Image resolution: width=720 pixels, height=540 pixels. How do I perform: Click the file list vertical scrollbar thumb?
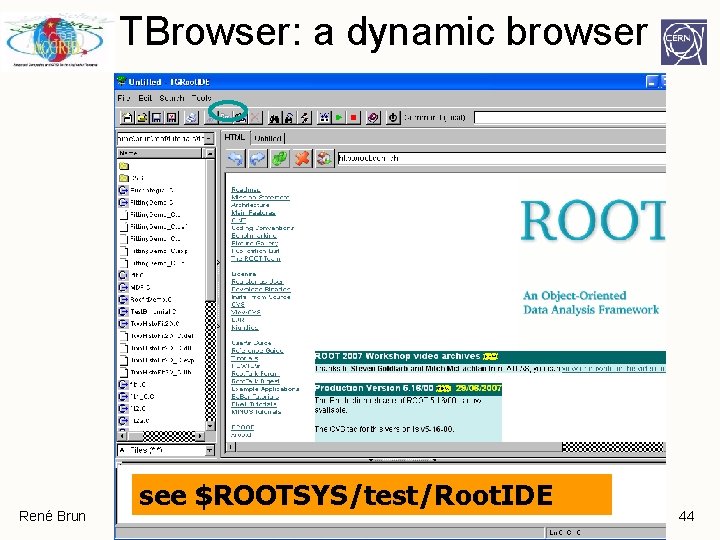pos(210,232)
